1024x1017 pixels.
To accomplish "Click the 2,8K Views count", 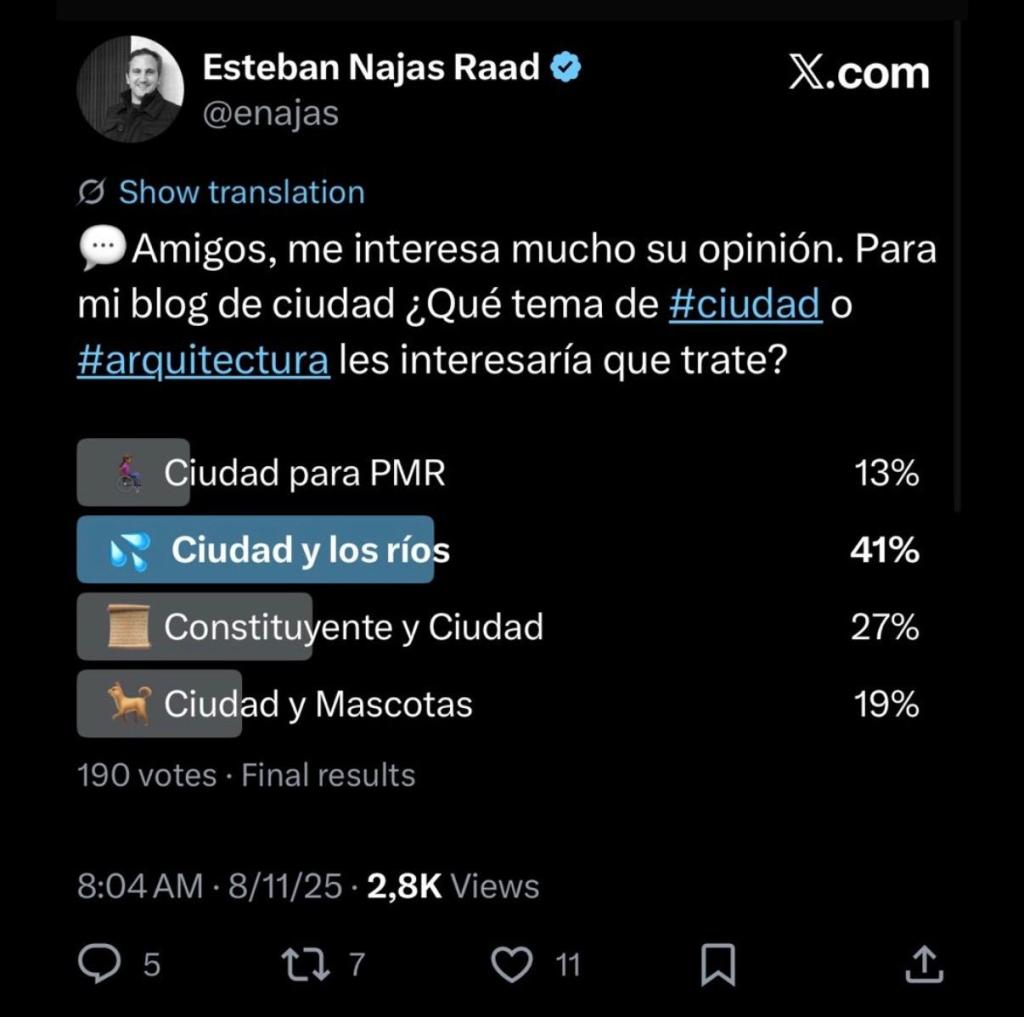I will (x=453, y=886).
